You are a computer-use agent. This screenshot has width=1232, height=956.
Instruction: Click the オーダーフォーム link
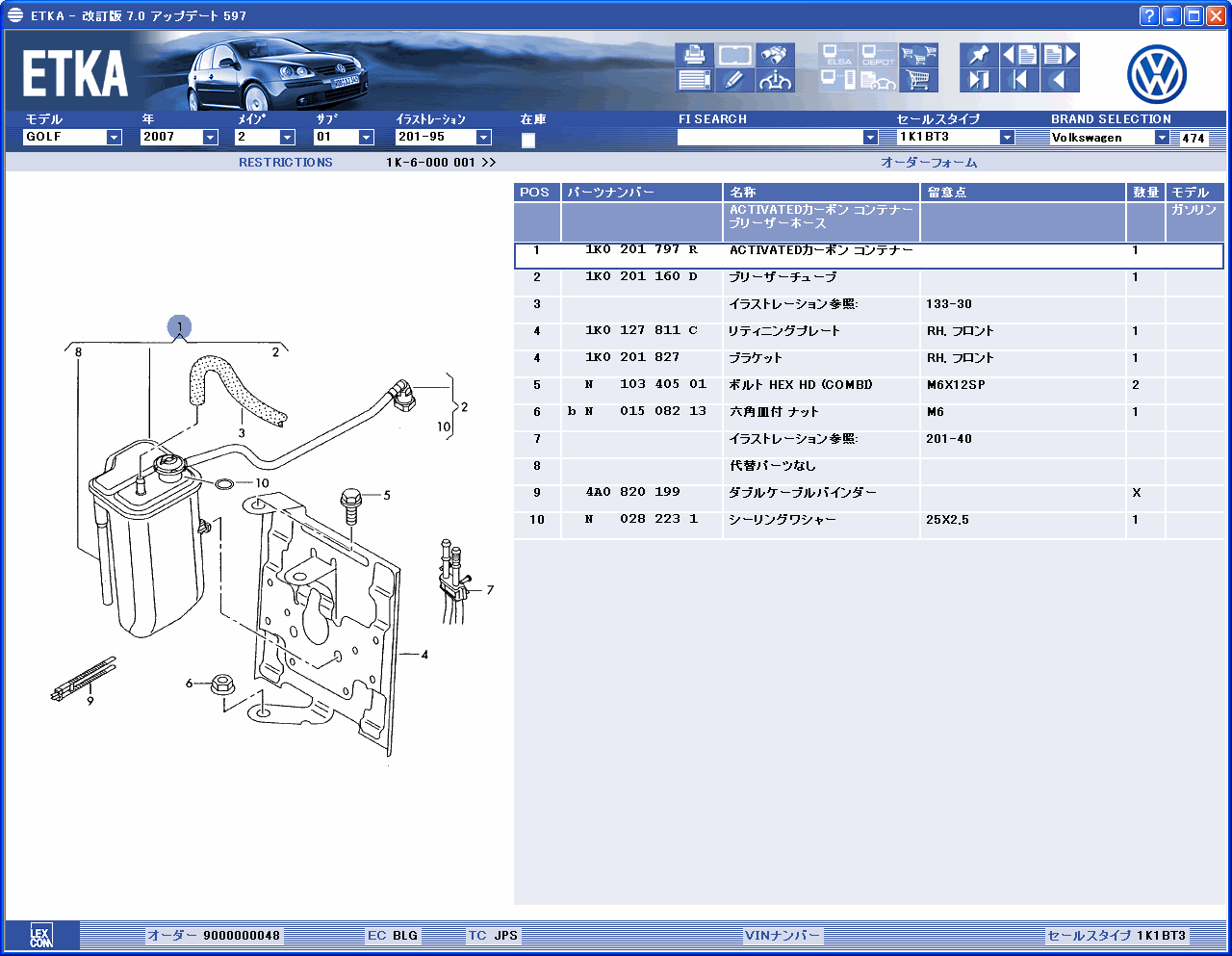(x=929, y=163)
